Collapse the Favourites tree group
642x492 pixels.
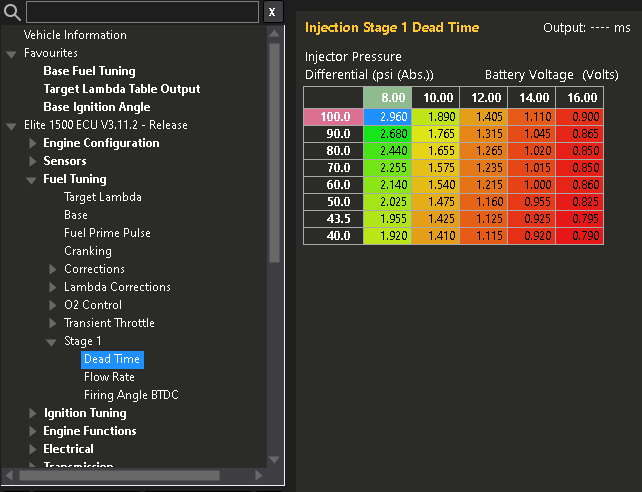pos(11,53)
